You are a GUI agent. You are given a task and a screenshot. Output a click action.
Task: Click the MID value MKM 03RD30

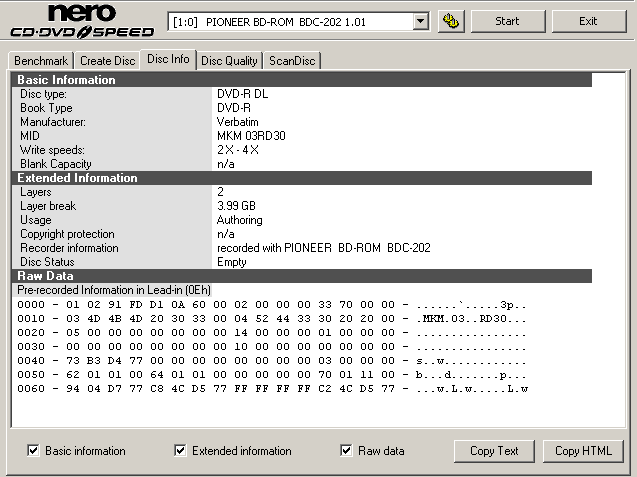[252, 136]
